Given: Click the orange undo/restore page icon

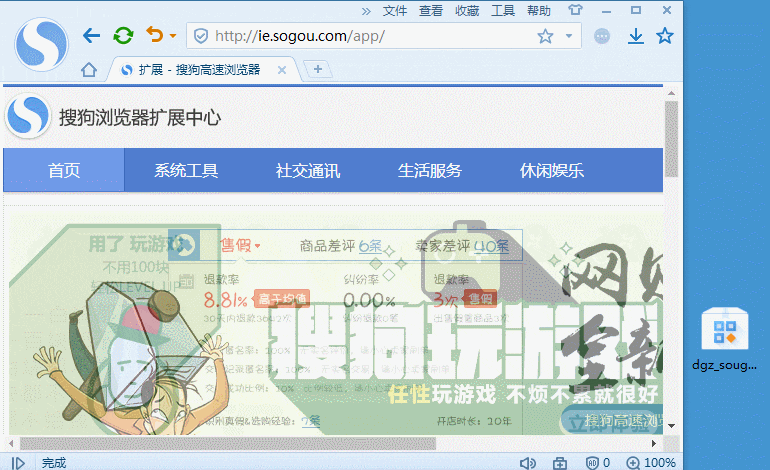Looking at the screenshot, I should [x=154, y=36].
